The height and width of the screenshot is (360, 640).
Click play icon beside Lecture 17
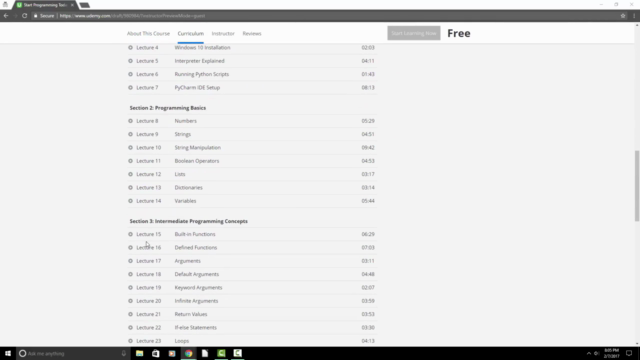click(130, 261)
